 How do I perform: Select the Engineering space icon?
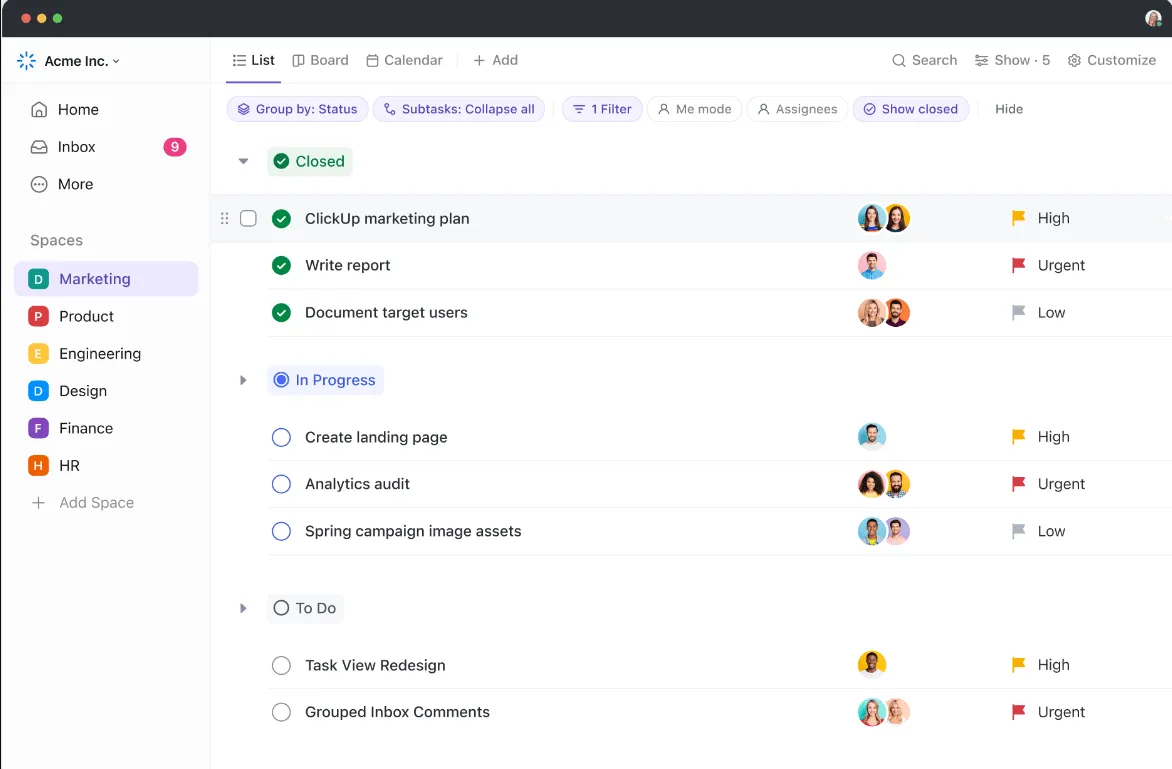coord(38,353)
